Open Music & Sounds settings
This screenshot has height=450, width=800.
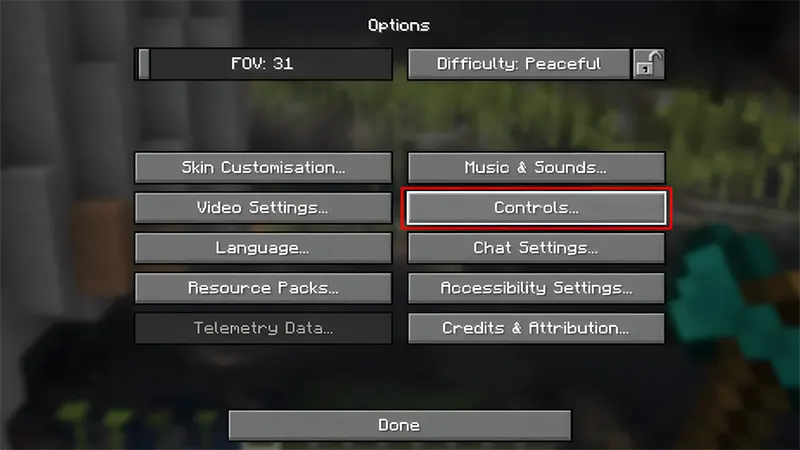click(x=536, y=167)
